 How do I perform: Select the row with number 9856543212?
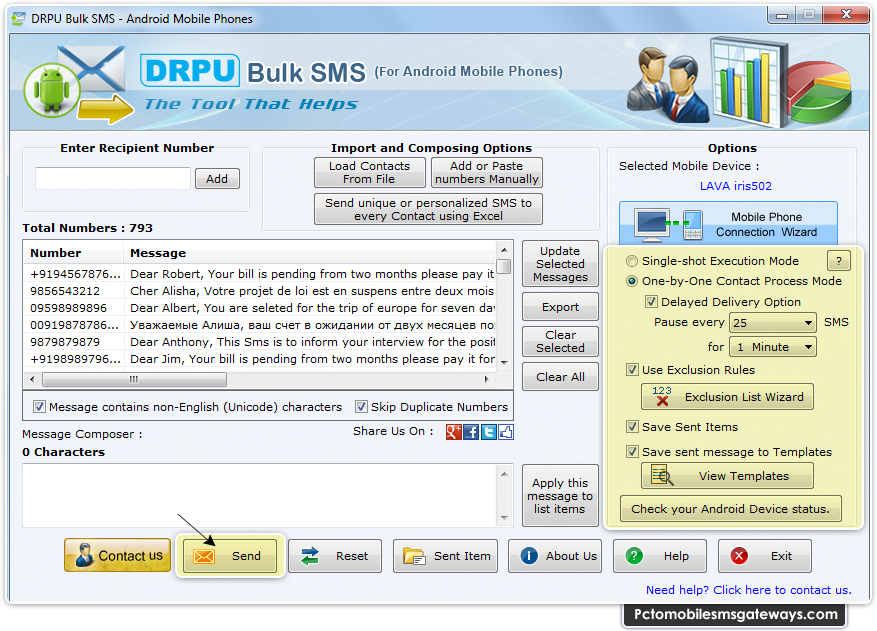[x=260, y=291]
